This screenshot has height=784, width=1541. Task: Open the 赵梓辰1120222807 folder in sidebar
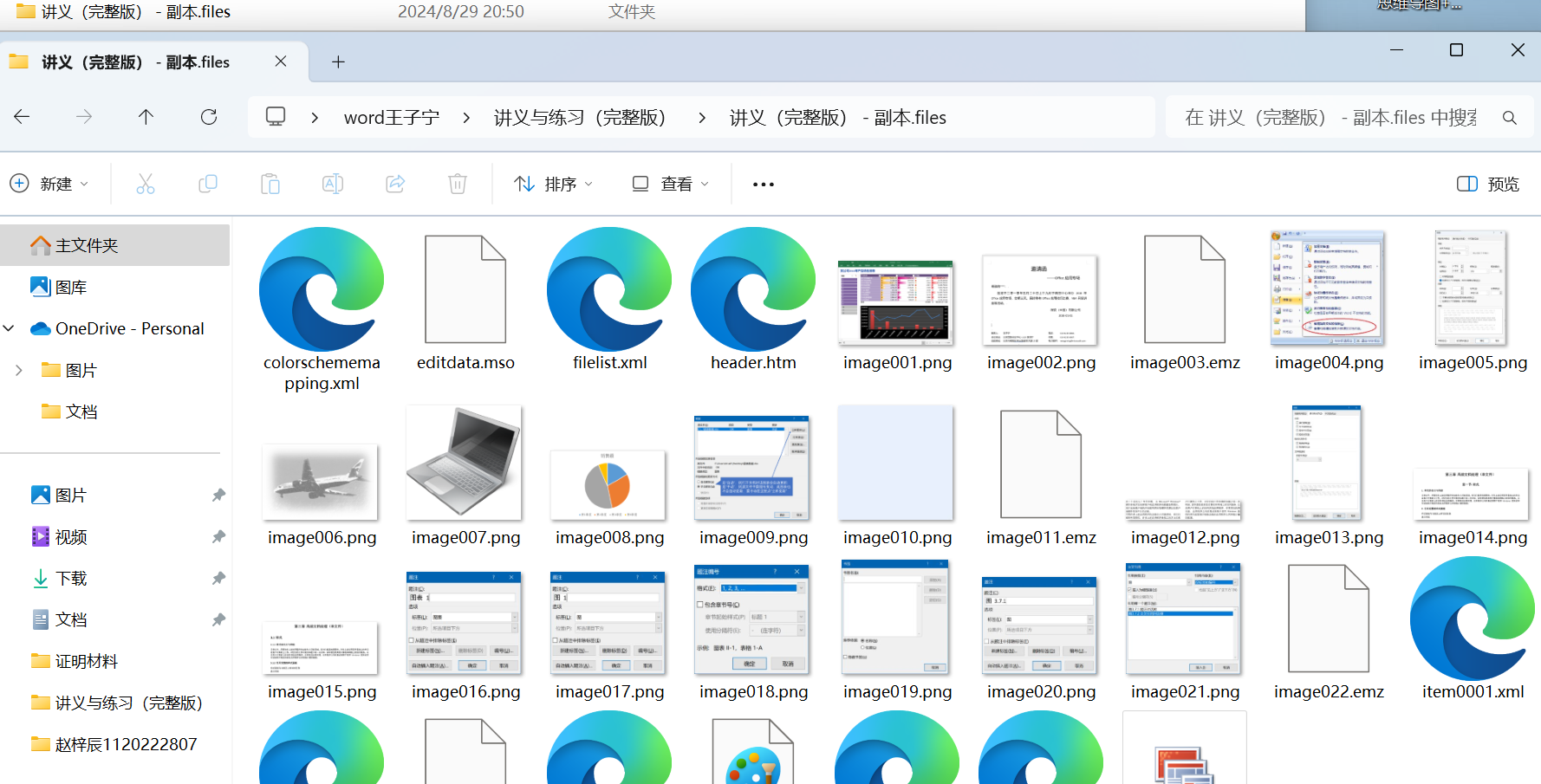[x=114, y=744]
